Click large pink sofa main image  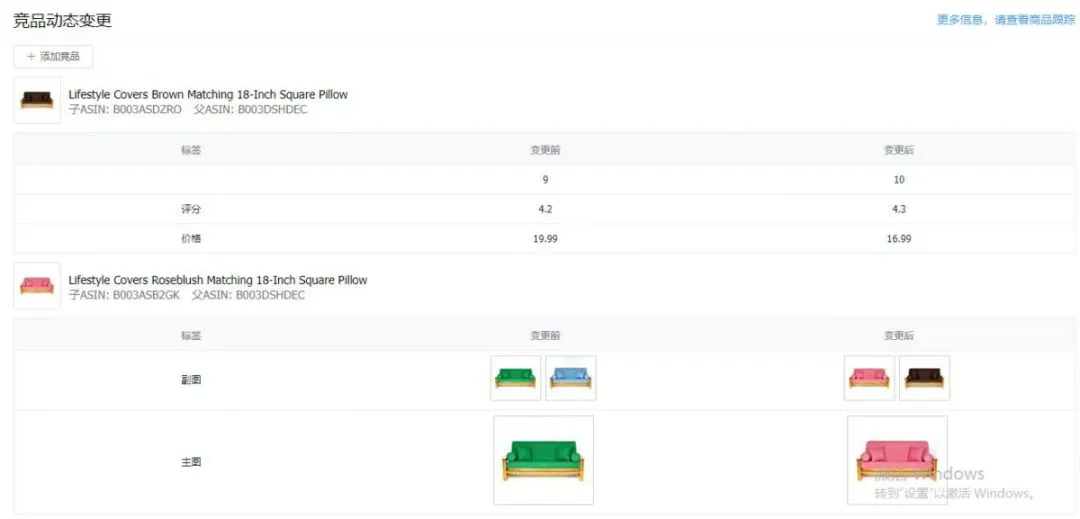click(897, 460)
